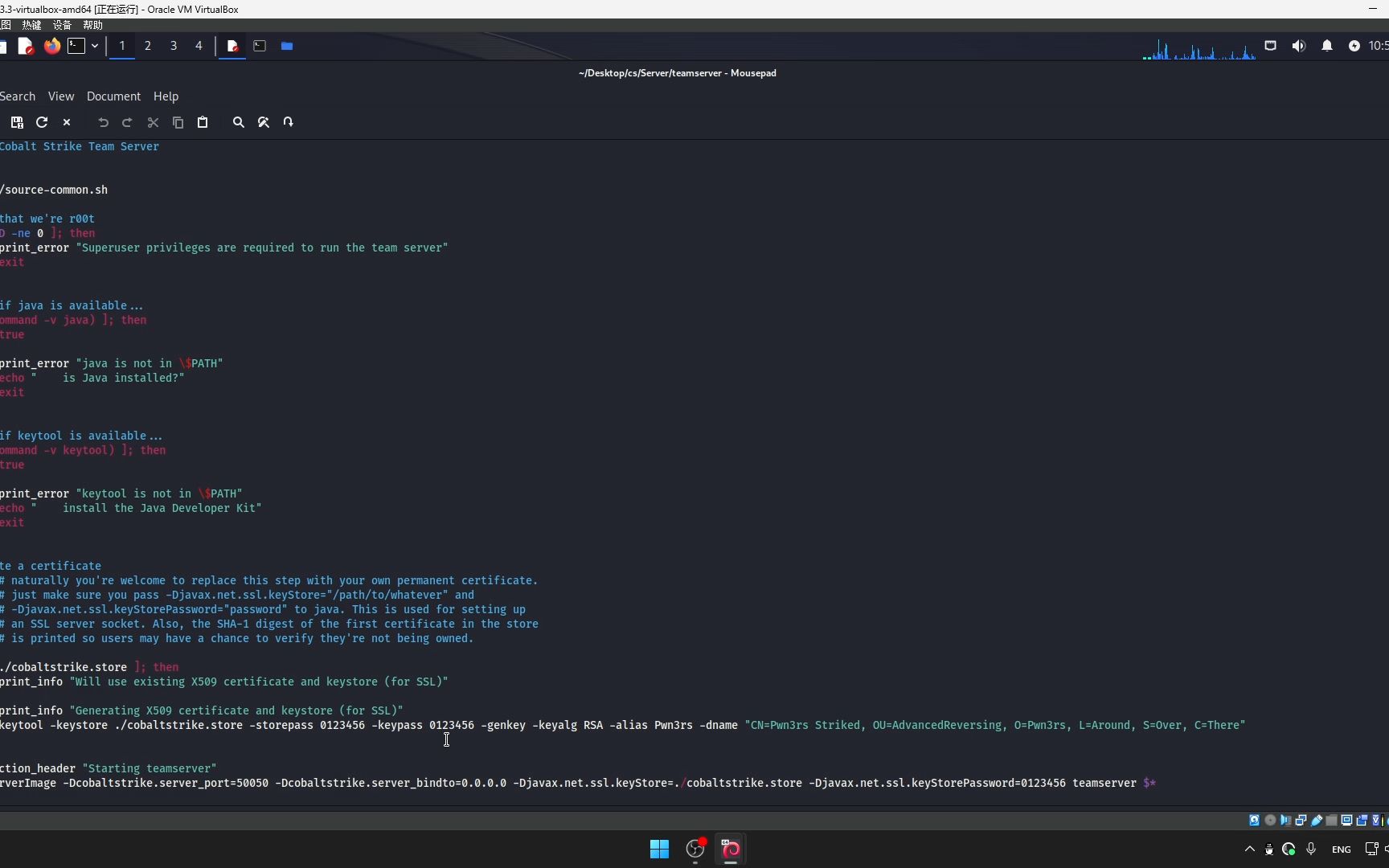Screen dimensions: 1389x868
Task: Open Find and Replace toolbar icon
Action: click(x=263, y=122)
